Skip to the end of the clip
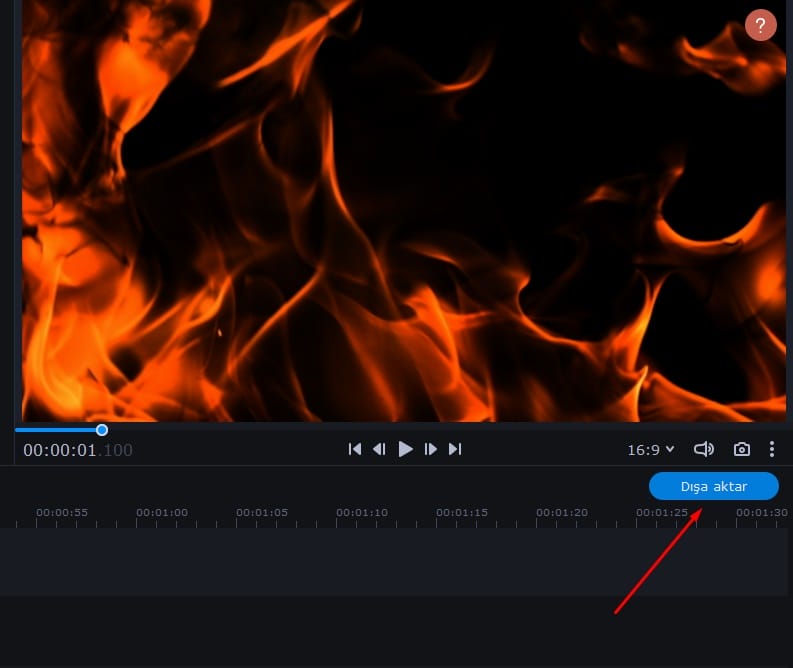793x668 pixels. coord(455,449)
